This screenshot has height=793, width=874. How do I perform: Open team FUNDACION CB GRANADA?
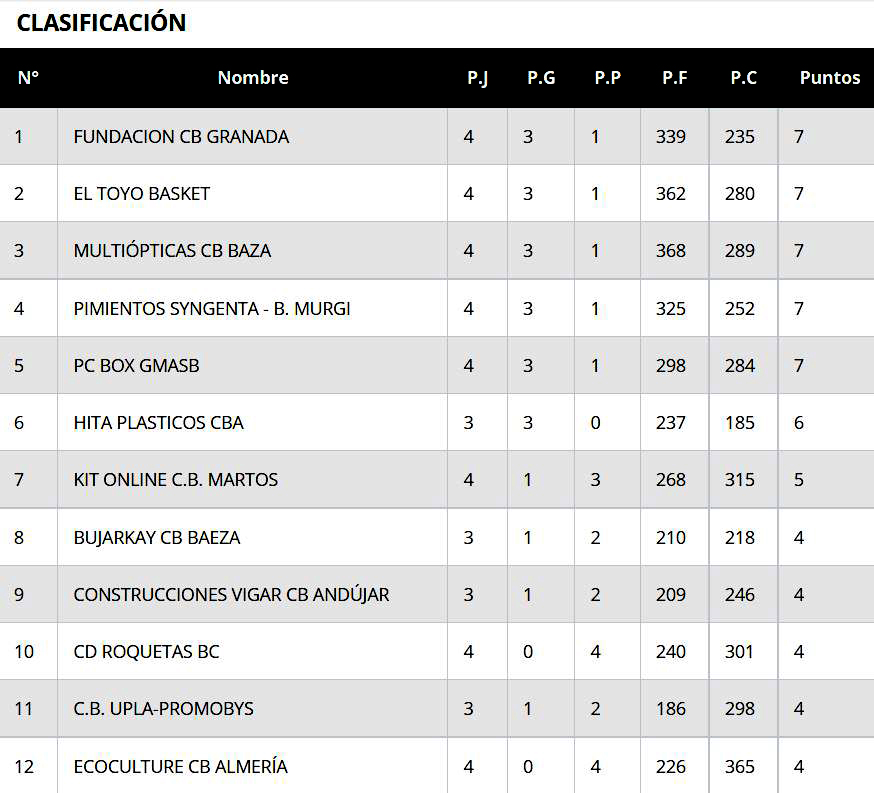181,137
